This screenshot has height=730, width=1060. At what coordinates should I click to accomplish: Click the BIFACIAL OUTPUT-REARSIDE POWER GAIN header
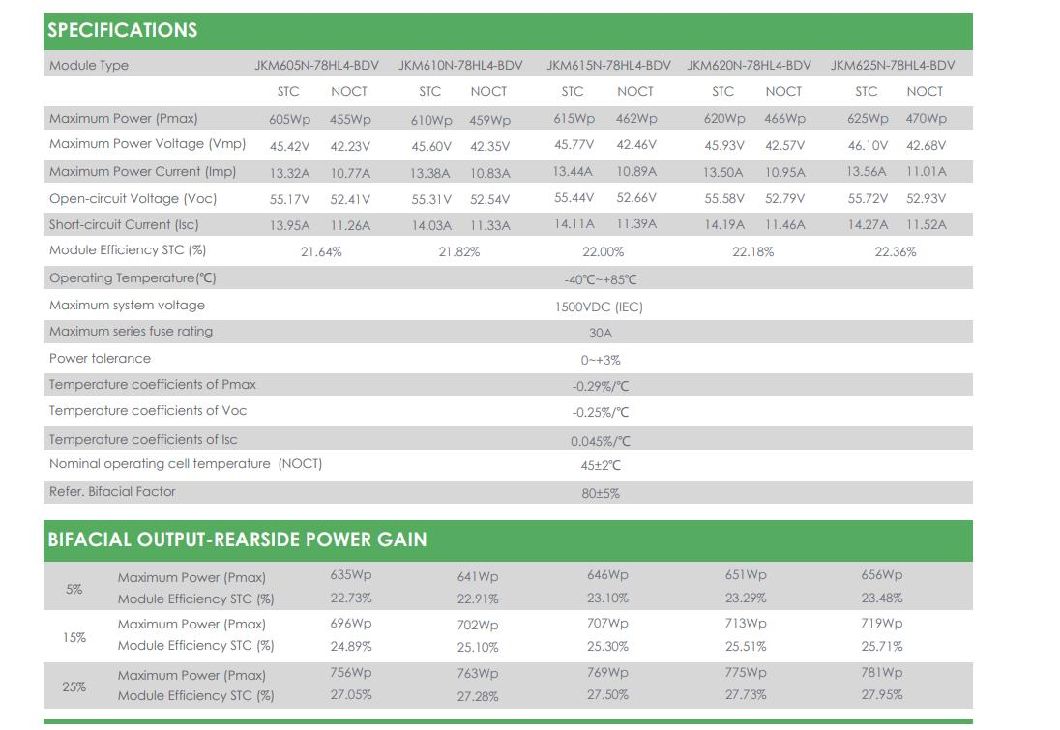[x=237, y=540]
